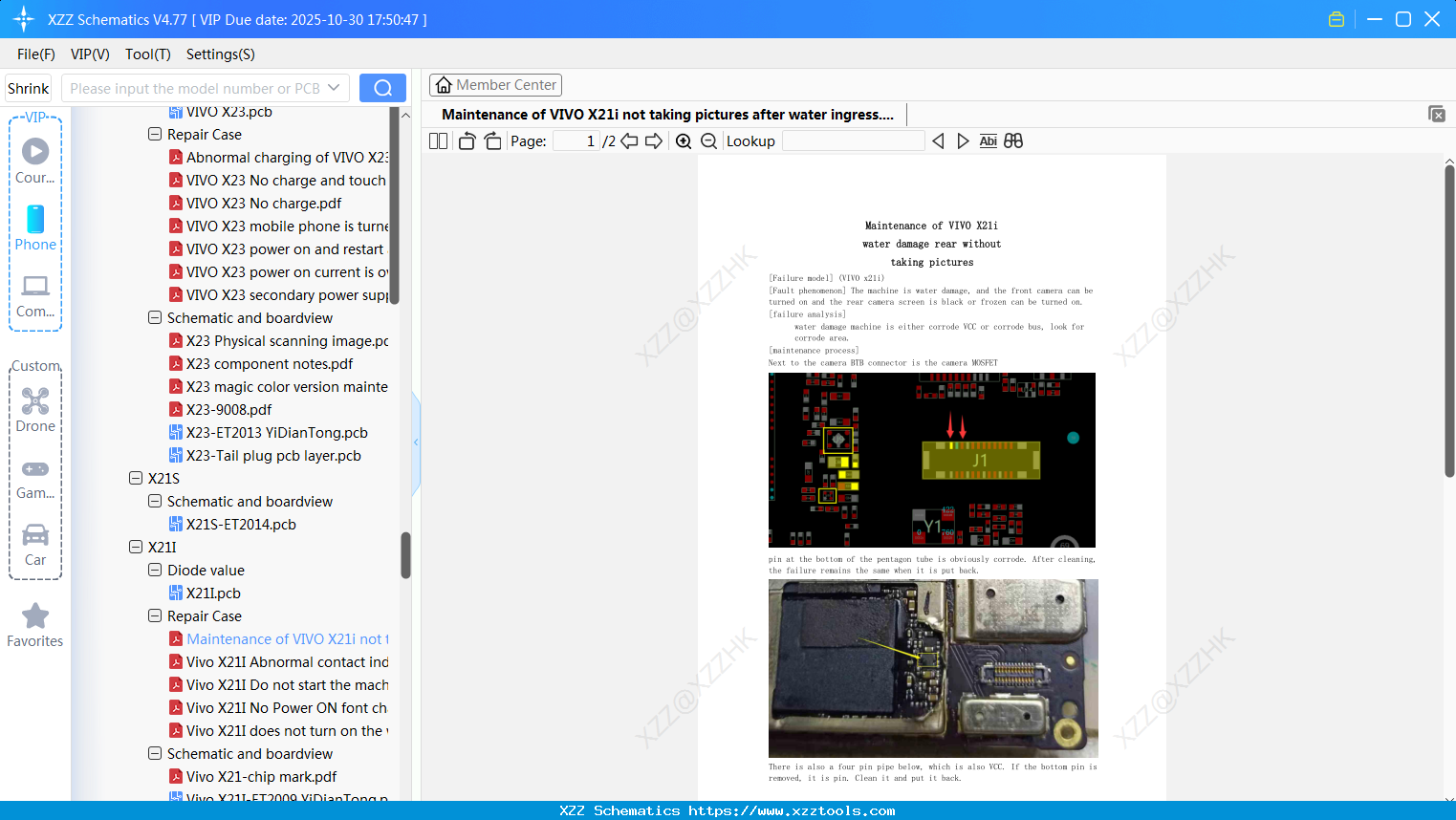Viewport: 1456px width, 820px height.
Task: Toggle the two-page view icon
Action: click(x=438, y=141)
